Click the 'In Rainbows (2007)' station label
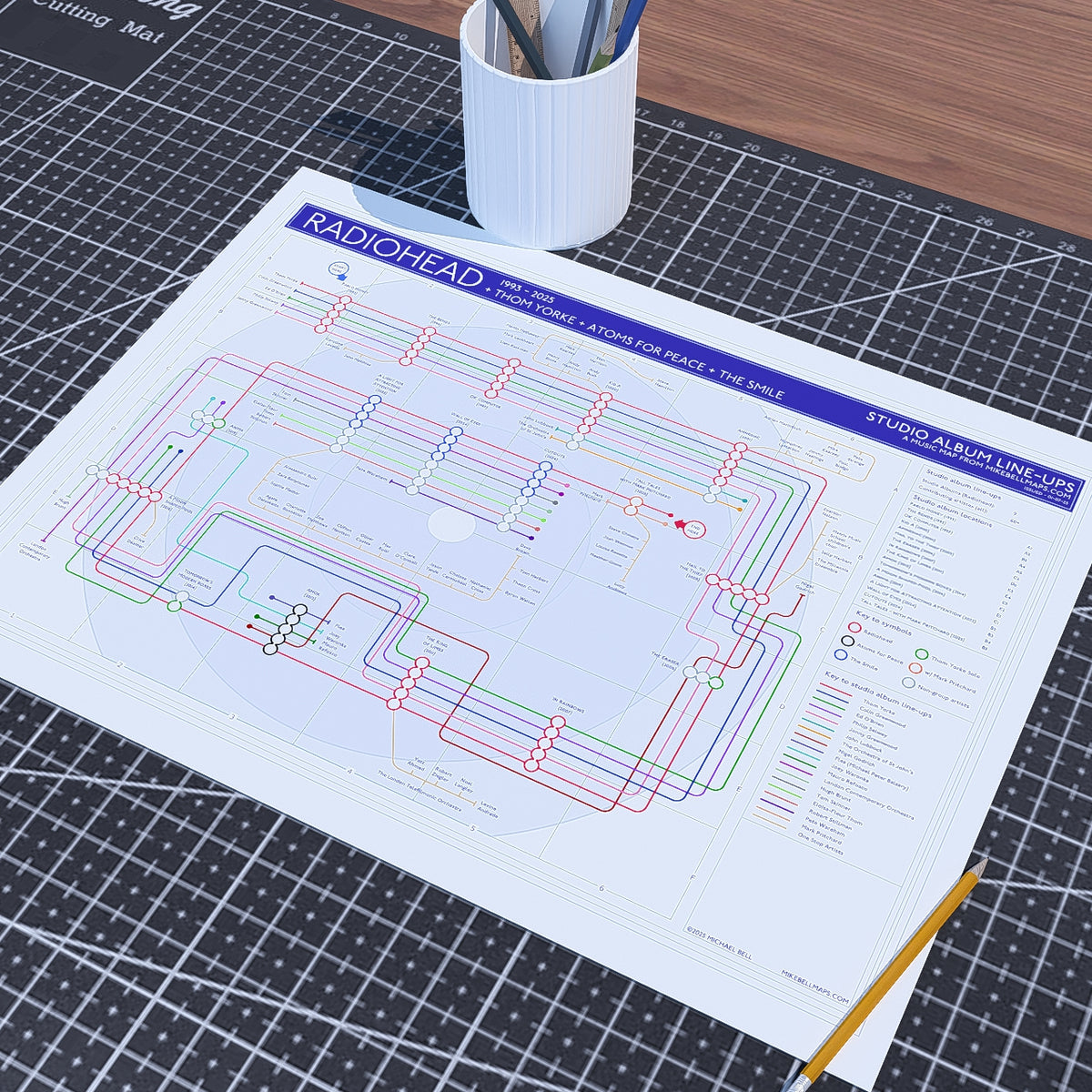 coord(567,707)
